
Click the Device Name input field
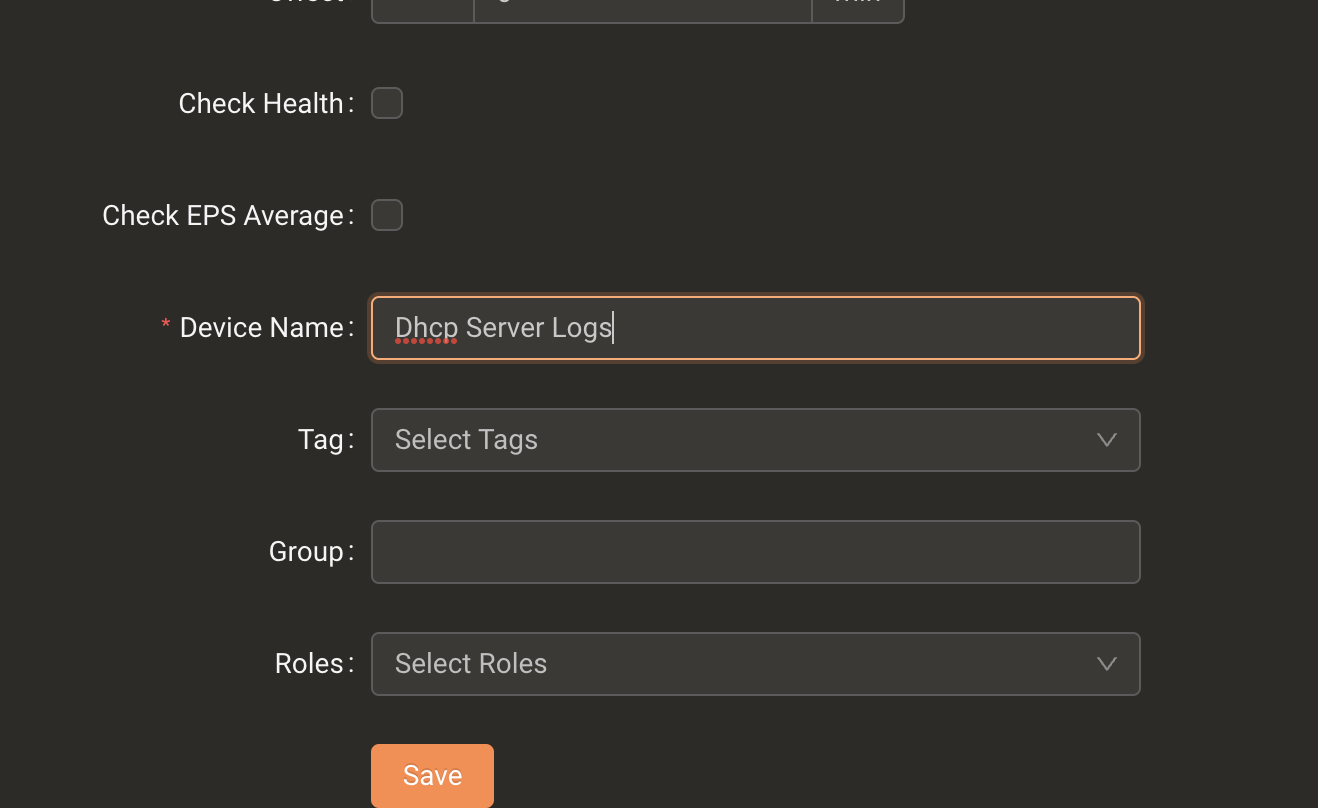click(x=755, y=328)
